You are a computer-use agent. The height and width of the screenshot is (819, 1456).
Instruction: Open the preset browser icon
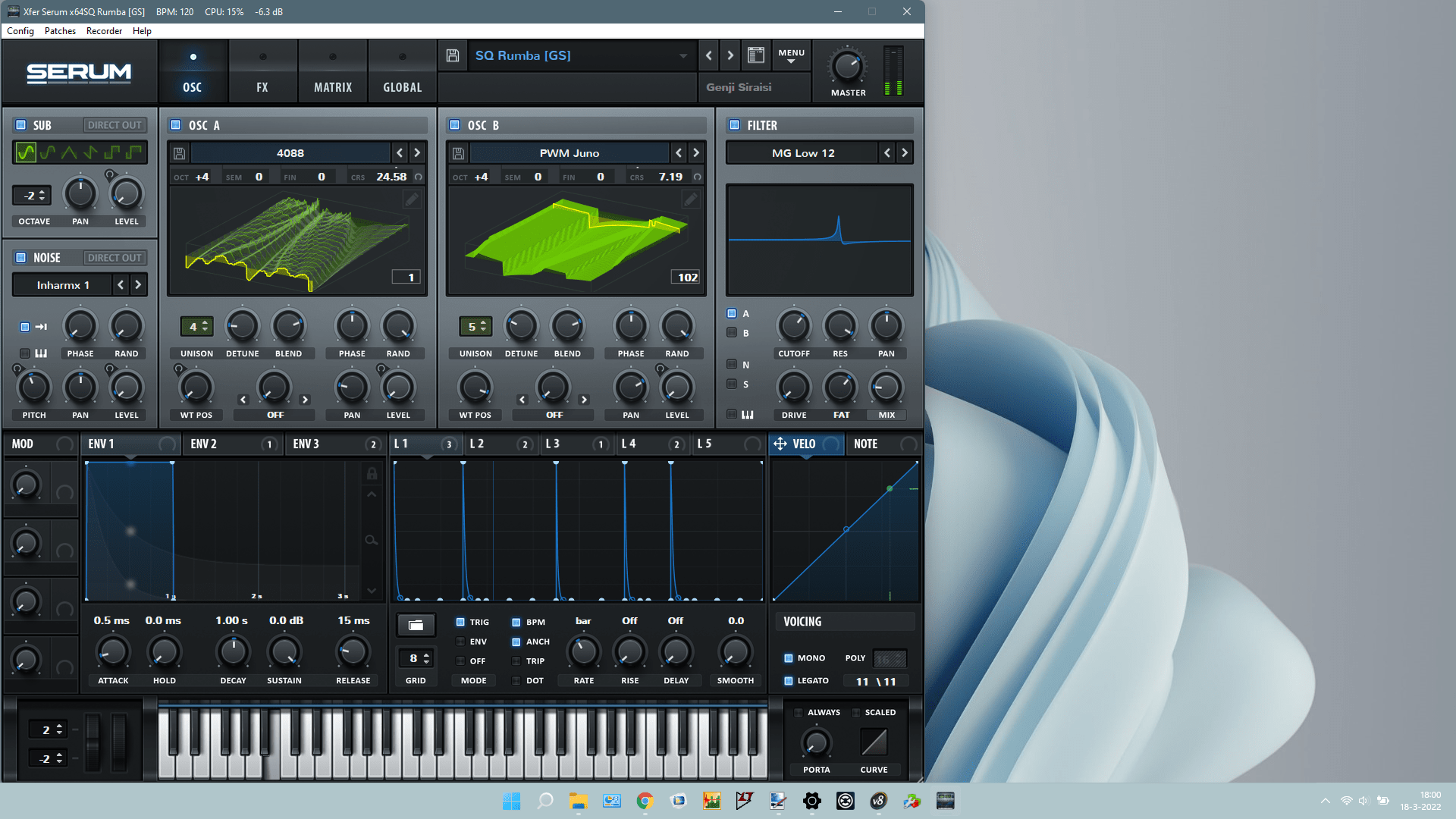(x=756, y=55)
